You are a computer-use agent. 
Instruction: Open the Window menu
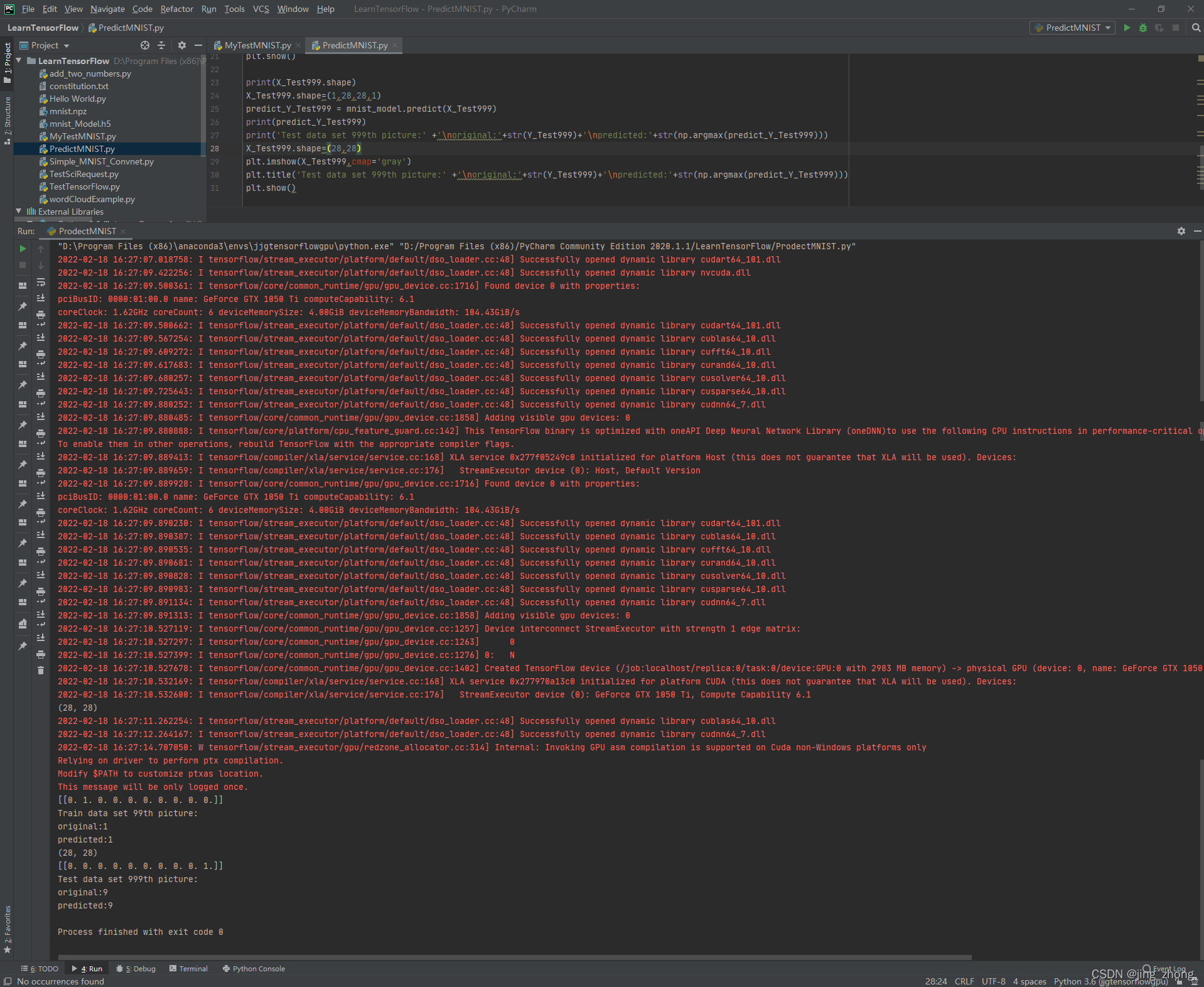point(293,9)
